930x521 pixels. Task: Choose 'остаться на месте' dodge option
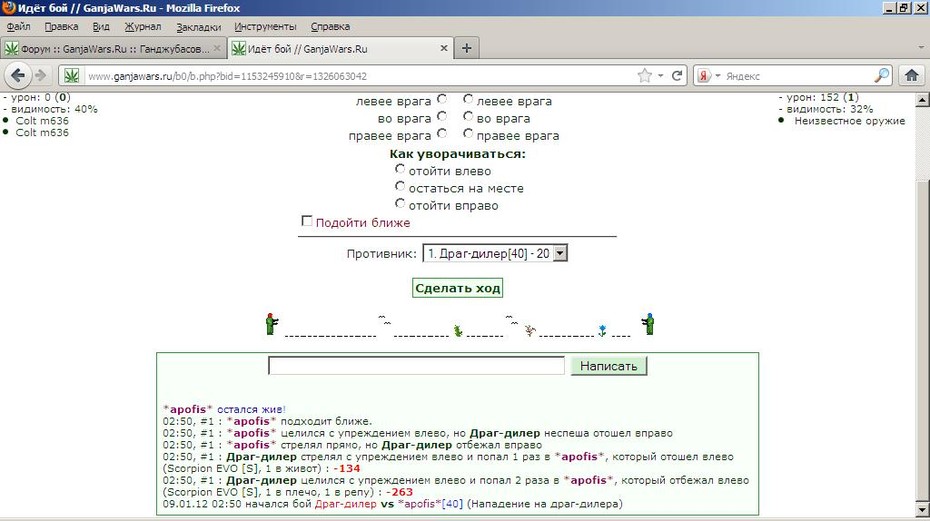400,186
